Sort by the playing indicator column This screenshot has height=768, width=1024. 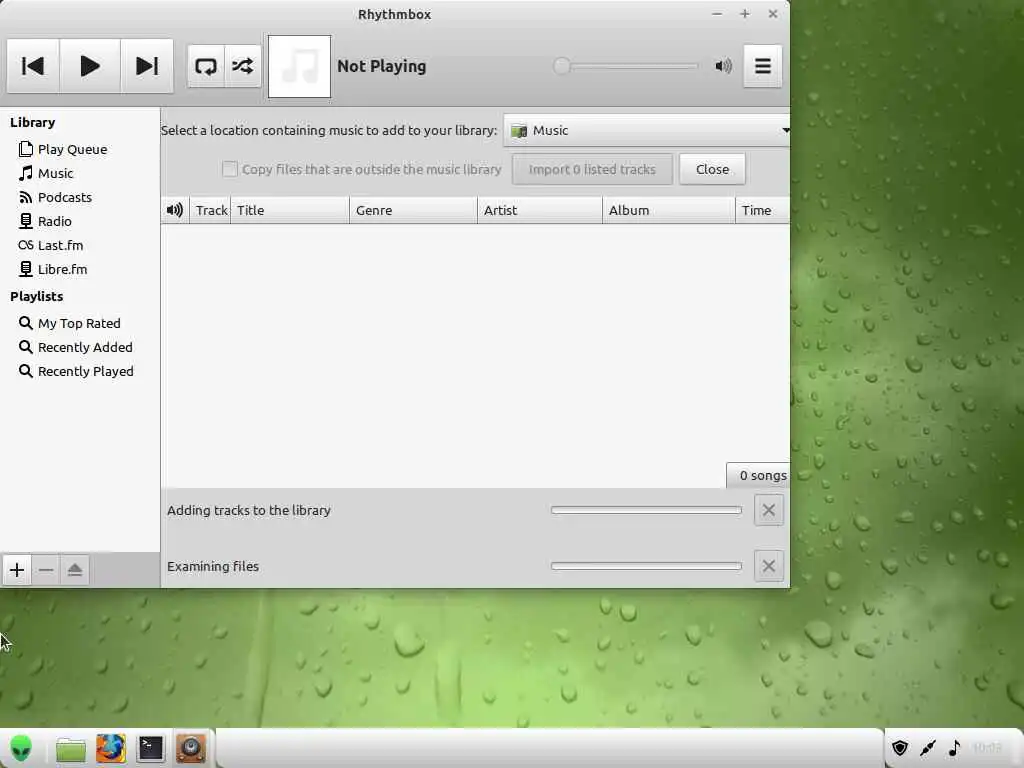coord(175,210)
